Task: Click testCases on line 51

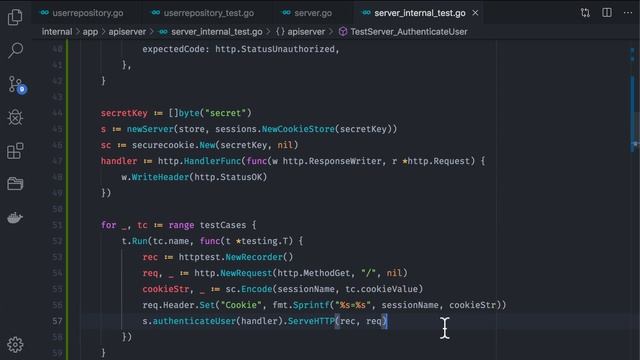Action: (223, 225)
